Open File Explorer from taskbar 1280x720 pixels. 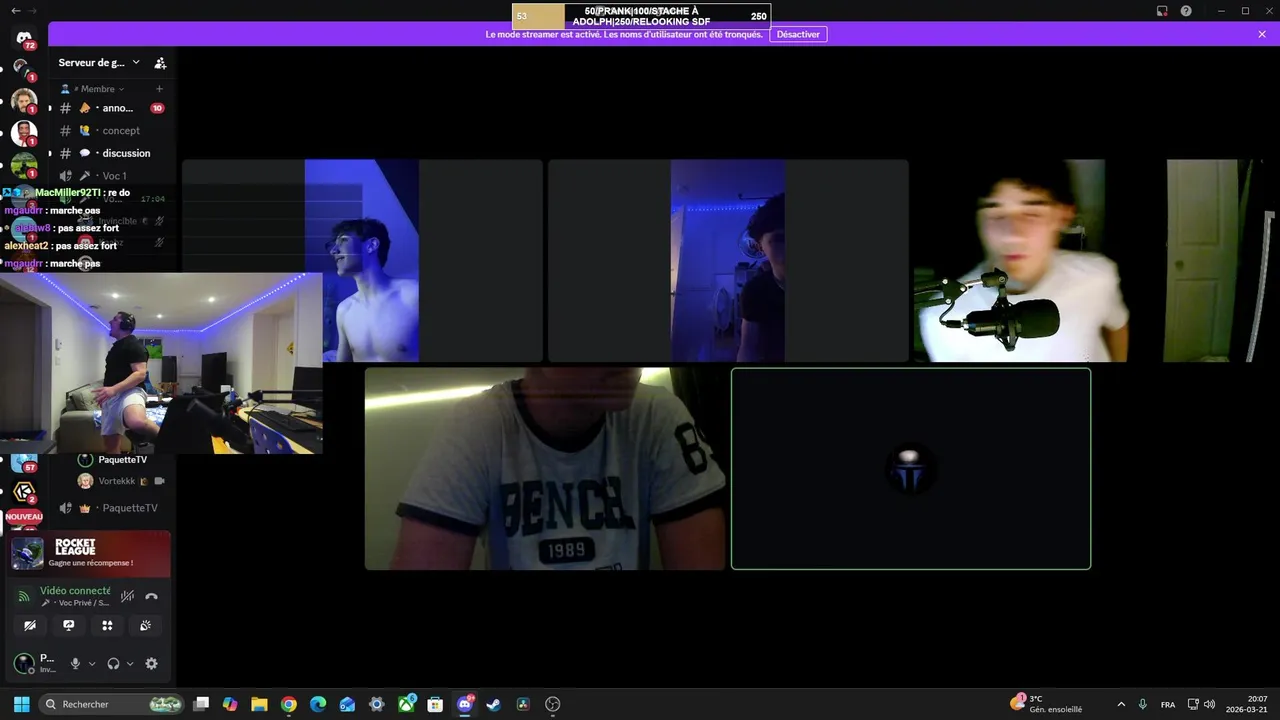[259, 704]
